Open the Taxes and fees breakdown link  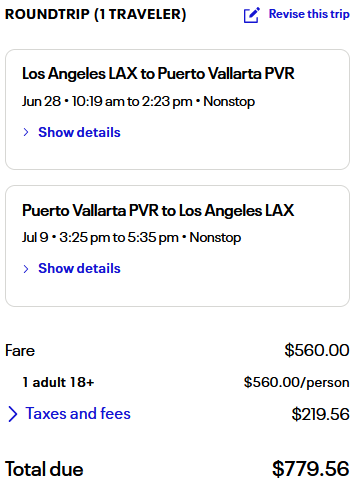78,414
